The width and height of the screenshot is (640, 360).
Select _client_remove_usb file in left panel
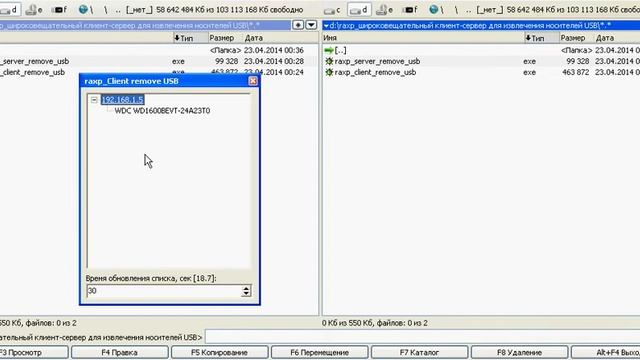pos(33,72)
